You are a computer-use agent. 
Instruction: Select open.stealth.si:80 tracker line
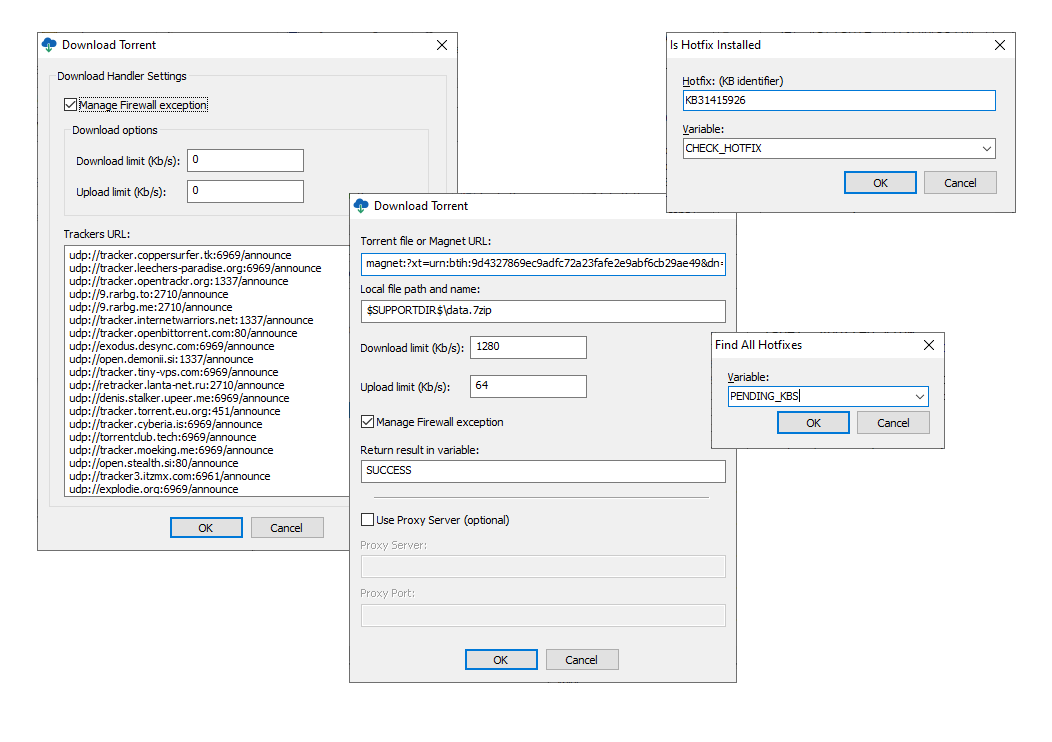(154, 463)
